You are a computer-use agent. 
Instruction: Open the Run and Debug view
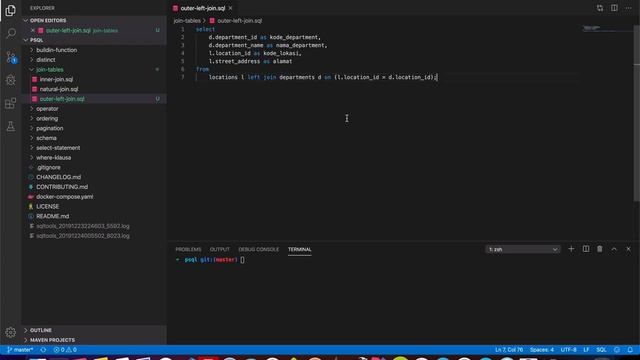coord(11,80)
